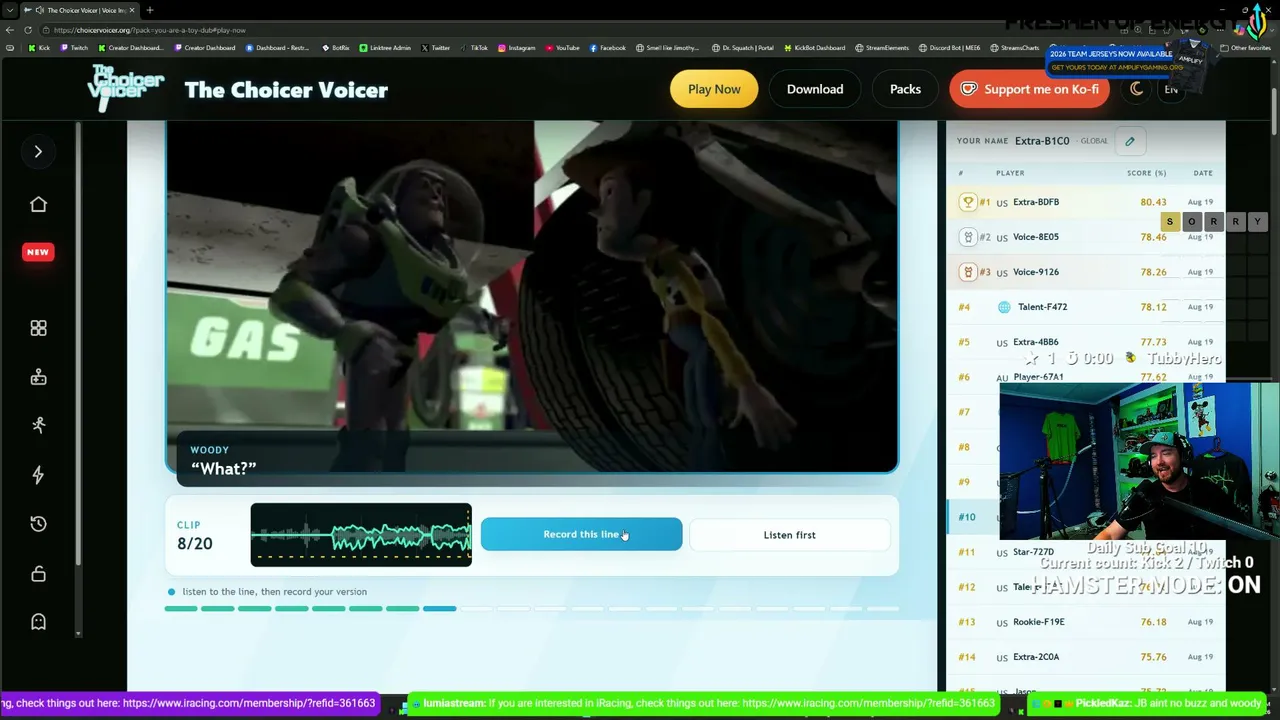Click the bronze medal icon for rank #3
This screenshot has width=1280, height=720.
tap(968, 272)
